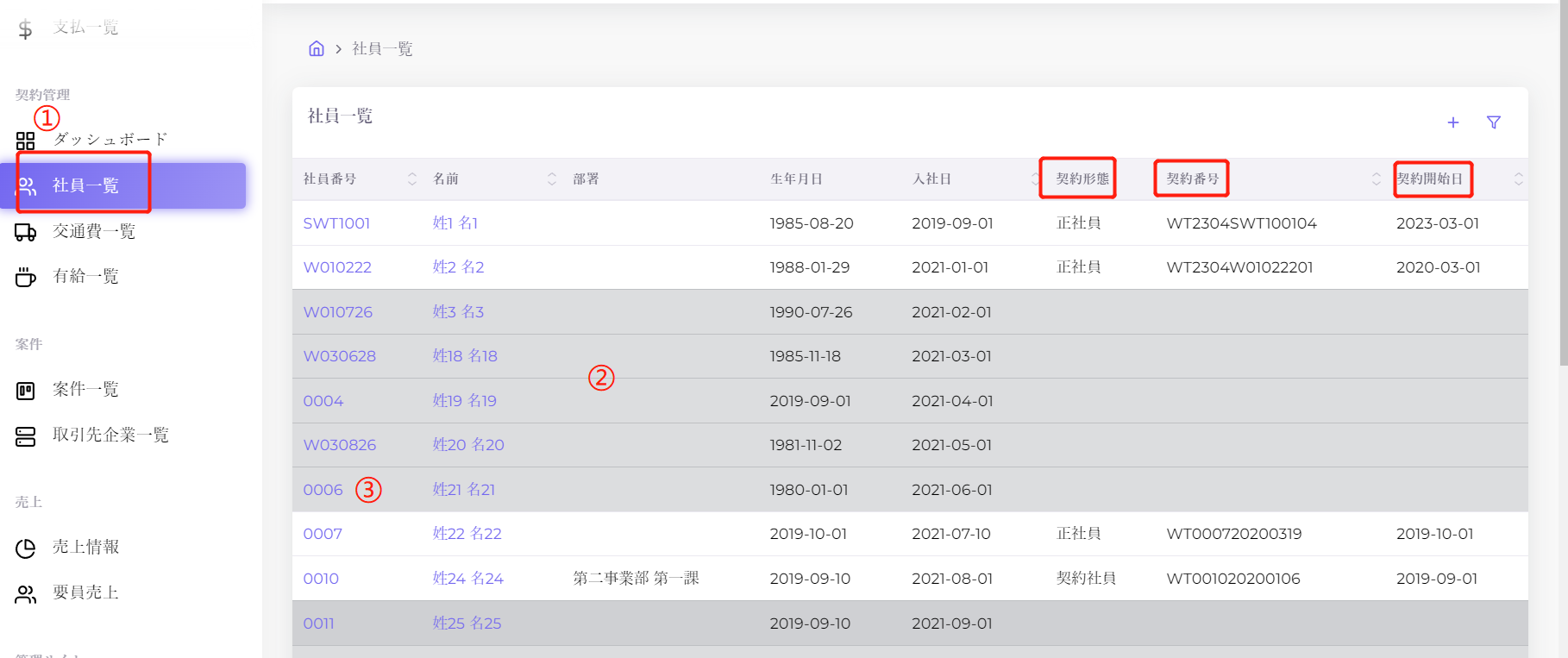Open employee number 0006 link
The image size is (1568, 658).
tap(323, 490)
